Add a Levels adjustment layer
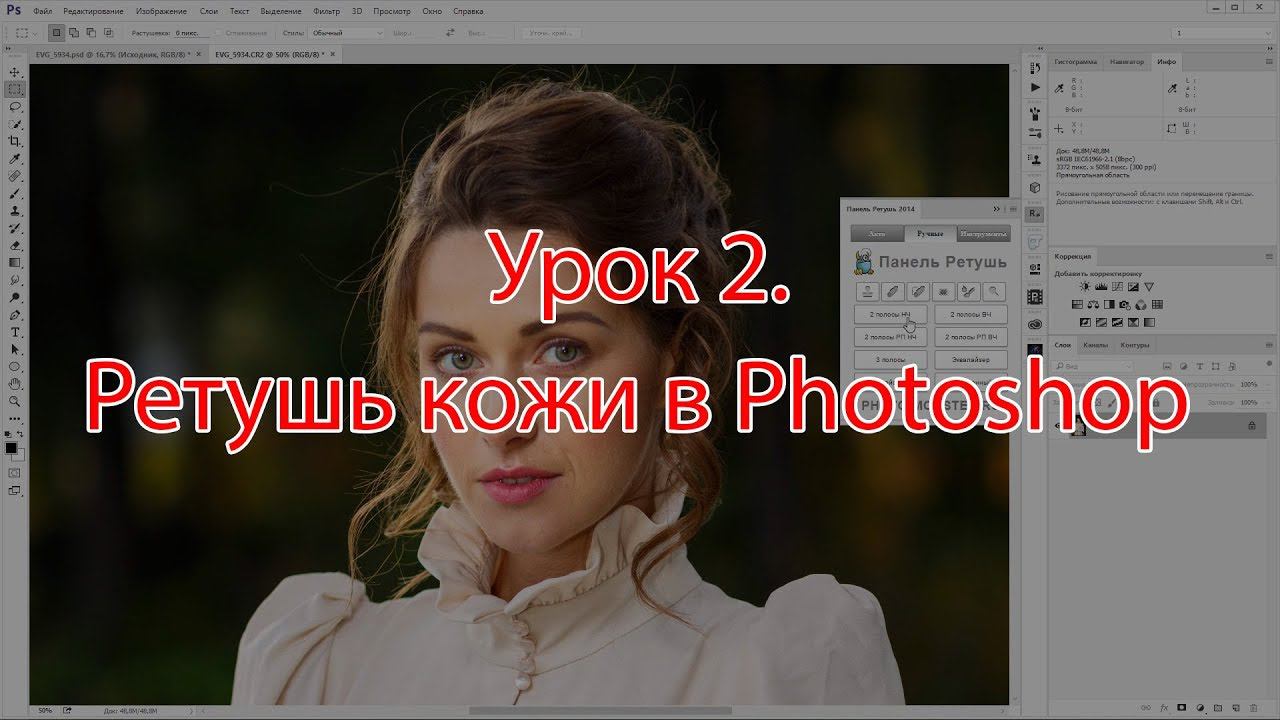 click(1101, 287)
